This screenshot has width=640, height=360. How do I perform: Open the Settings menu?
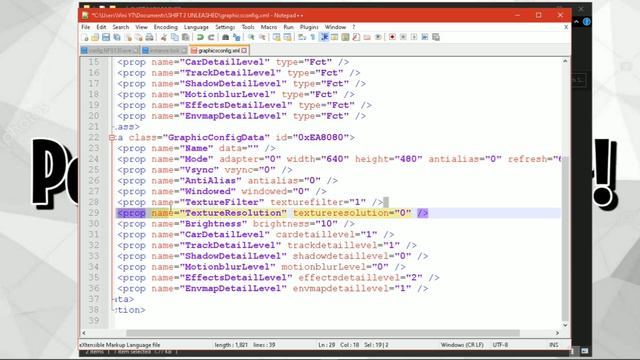coord(225,27)
